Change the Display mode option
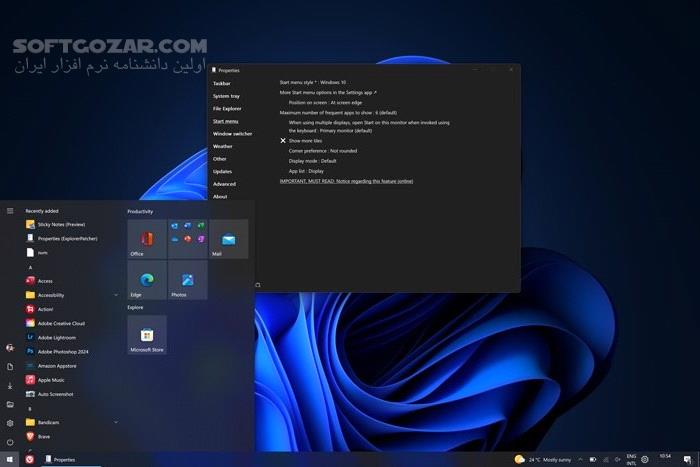The width and height of the screenshot is (700, 467). [312, 161]
